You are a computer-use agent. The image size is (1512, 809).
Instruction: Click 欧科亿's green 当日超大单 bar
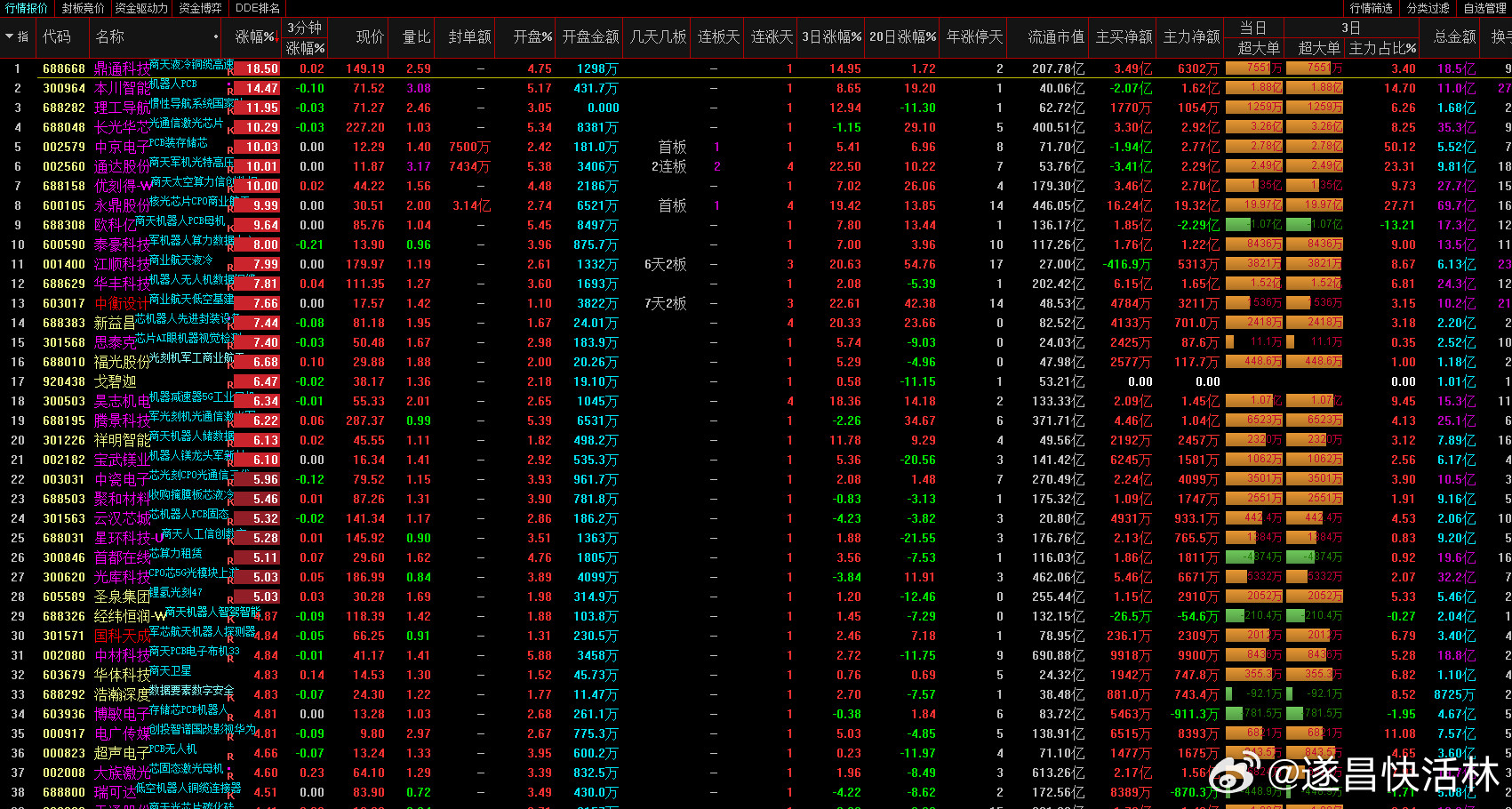tap(1253, 224)
